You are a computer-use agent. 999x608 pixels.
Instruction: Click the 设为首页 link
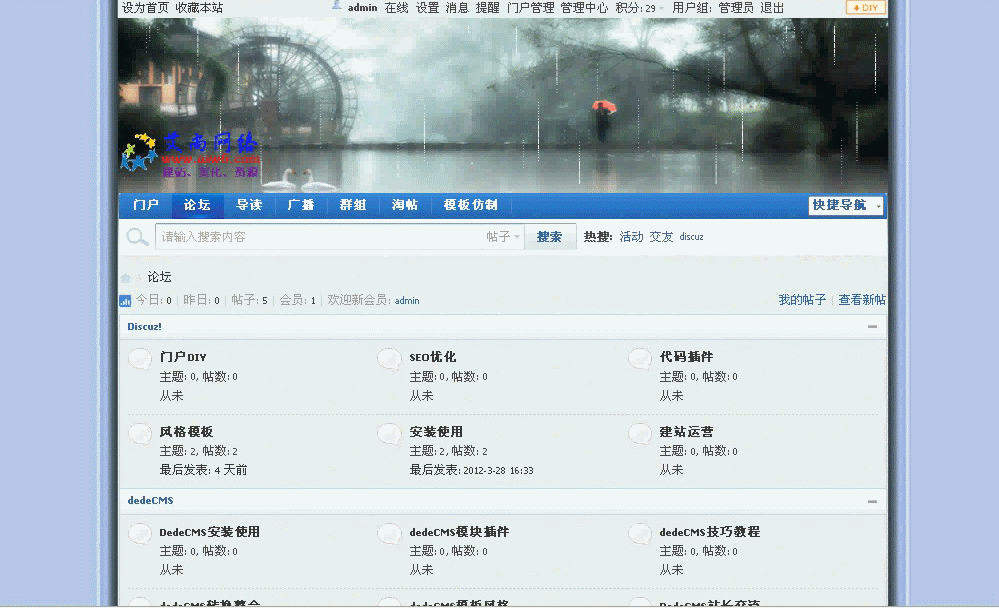[x=145, y=8]
